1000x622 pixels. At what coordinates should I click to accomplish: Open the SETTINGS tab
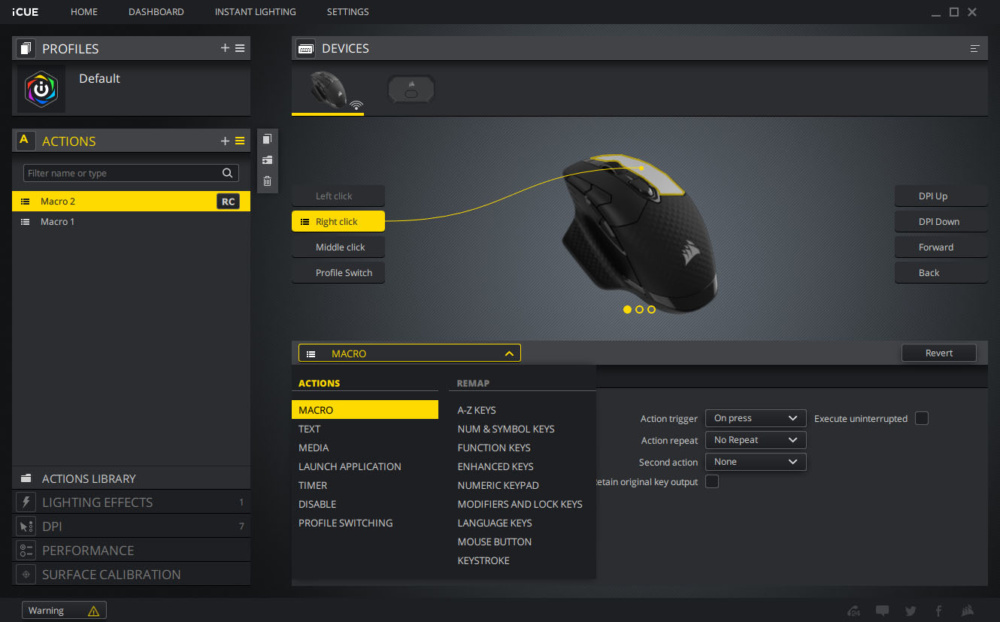(348, 11)
